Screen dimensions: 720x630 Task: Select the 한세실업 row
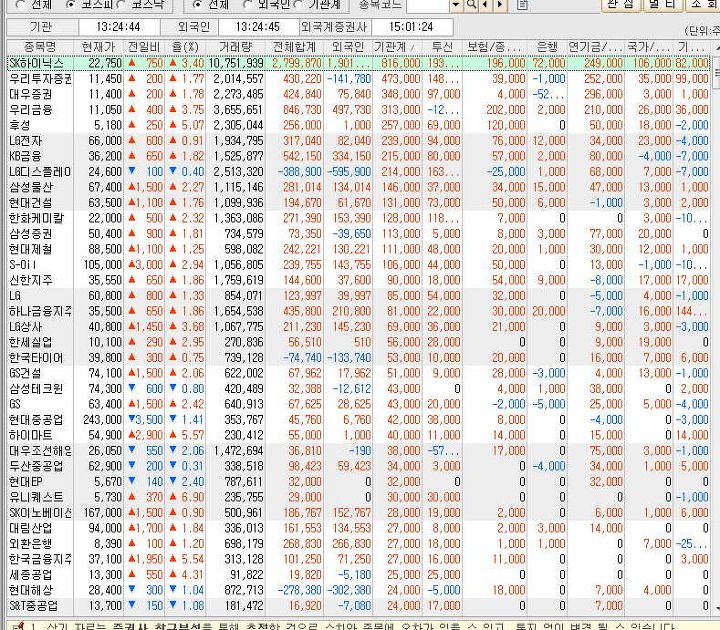pyautogui.click(x=359, y=343)
